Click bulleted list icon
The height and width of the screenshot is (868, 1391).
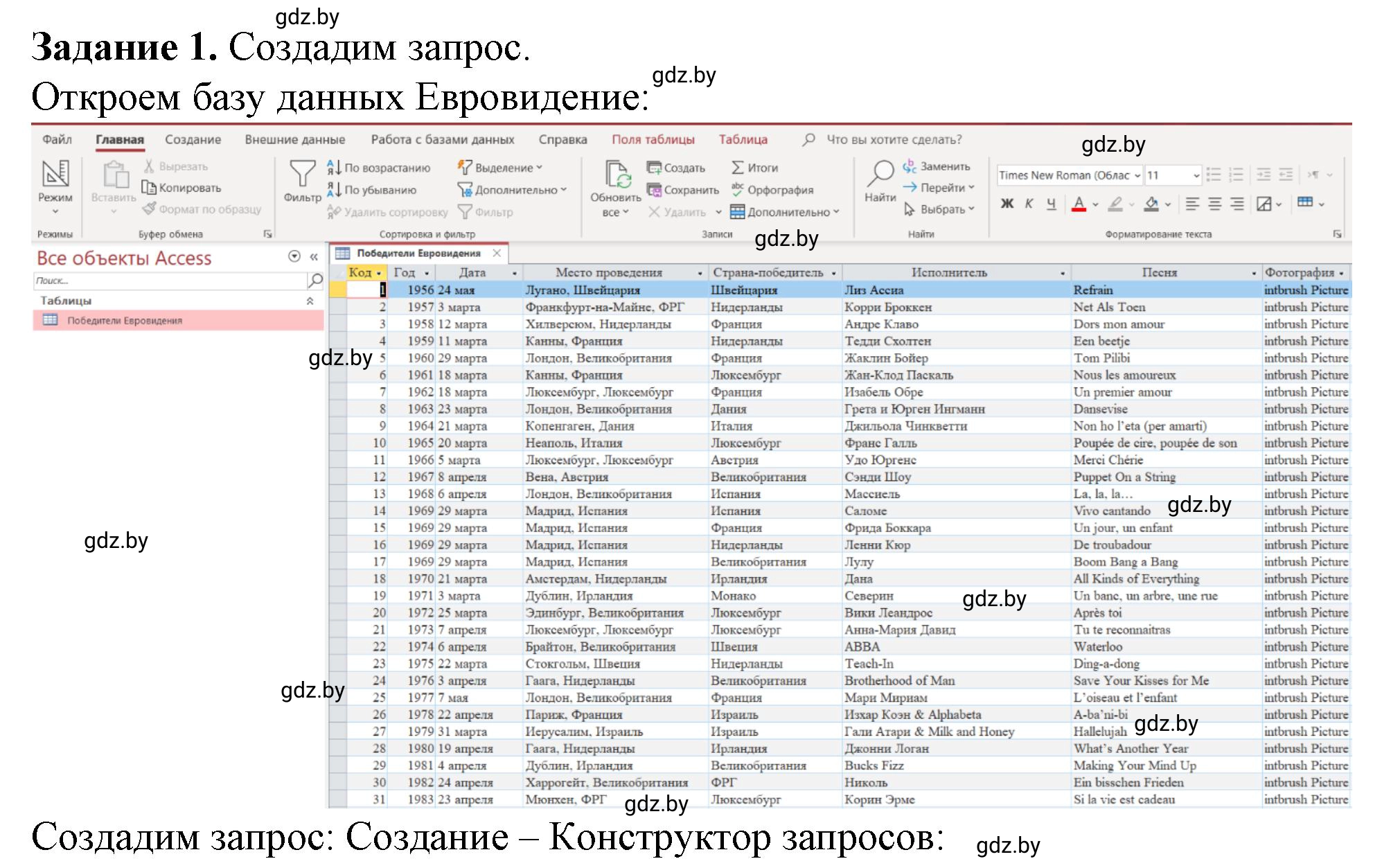point(1214,175)
